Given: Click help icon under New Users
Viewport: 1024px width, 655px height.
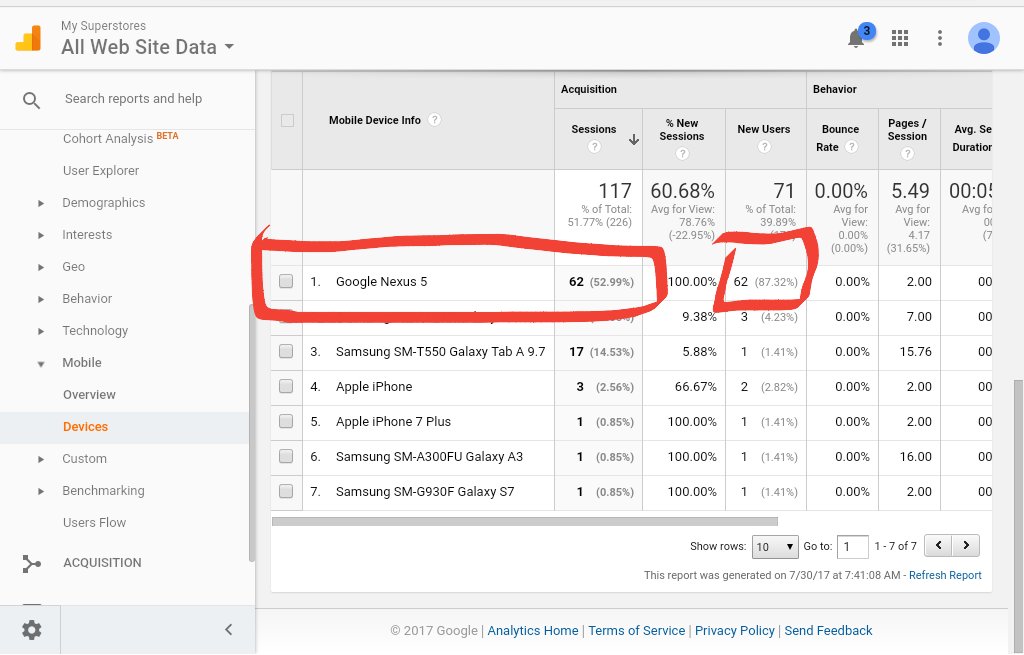Looking at the screenshot, I should pos(764,147).
